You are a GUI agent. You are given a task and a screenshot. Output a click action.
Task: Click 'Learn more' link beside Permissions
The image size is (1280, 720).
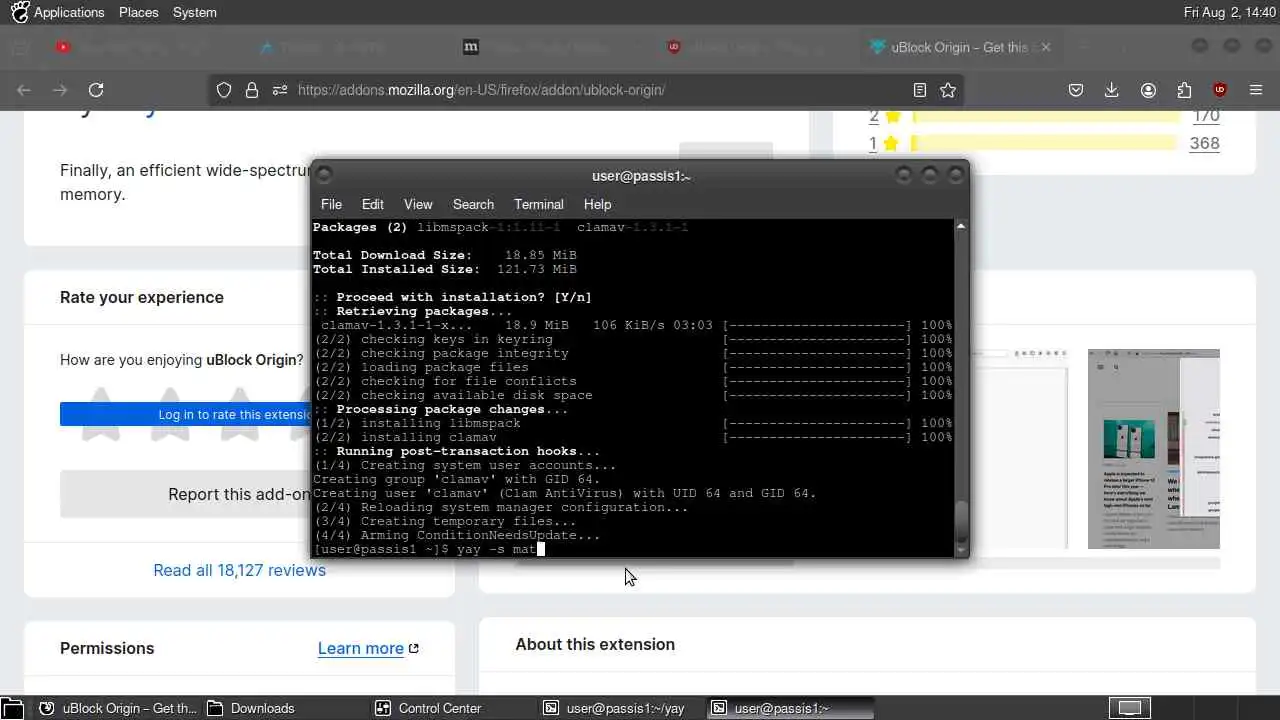point(360,648)
